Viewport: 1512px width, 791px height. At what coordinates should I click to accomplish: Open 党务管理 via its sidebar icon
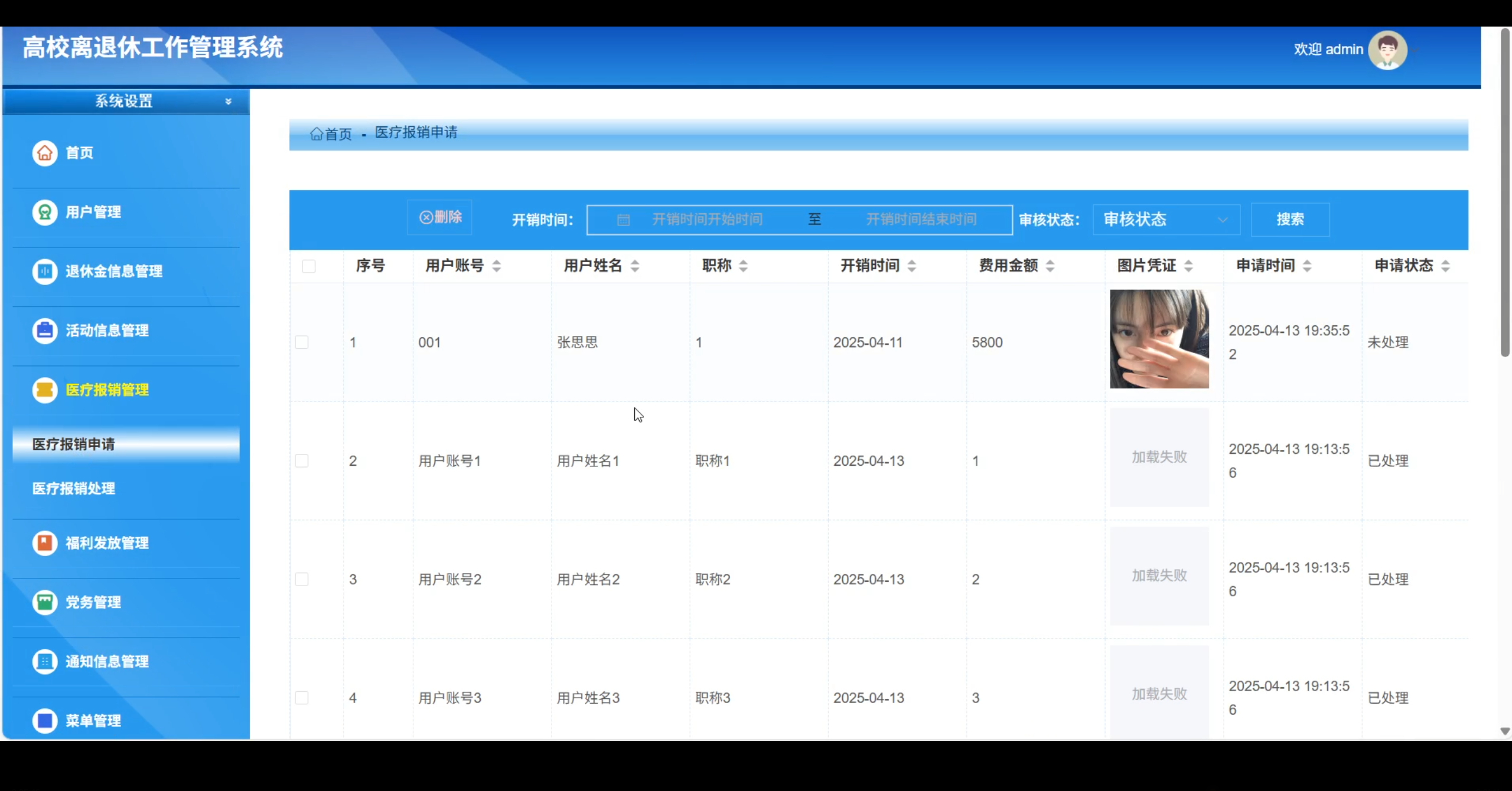(x=44, y=602)
